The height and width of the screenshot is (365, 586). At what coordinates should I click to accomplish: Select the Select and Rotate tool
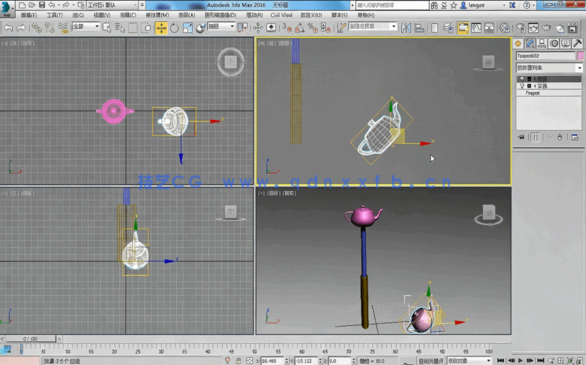[x=175, y=28]
